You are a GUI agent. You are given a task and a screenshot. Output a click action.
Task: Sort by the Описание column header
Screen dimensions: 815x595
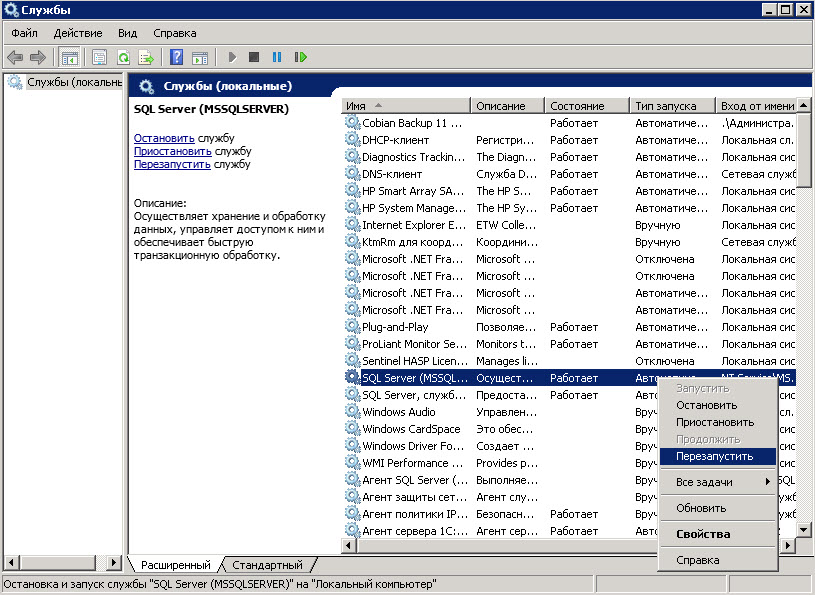tap(507, 105)
